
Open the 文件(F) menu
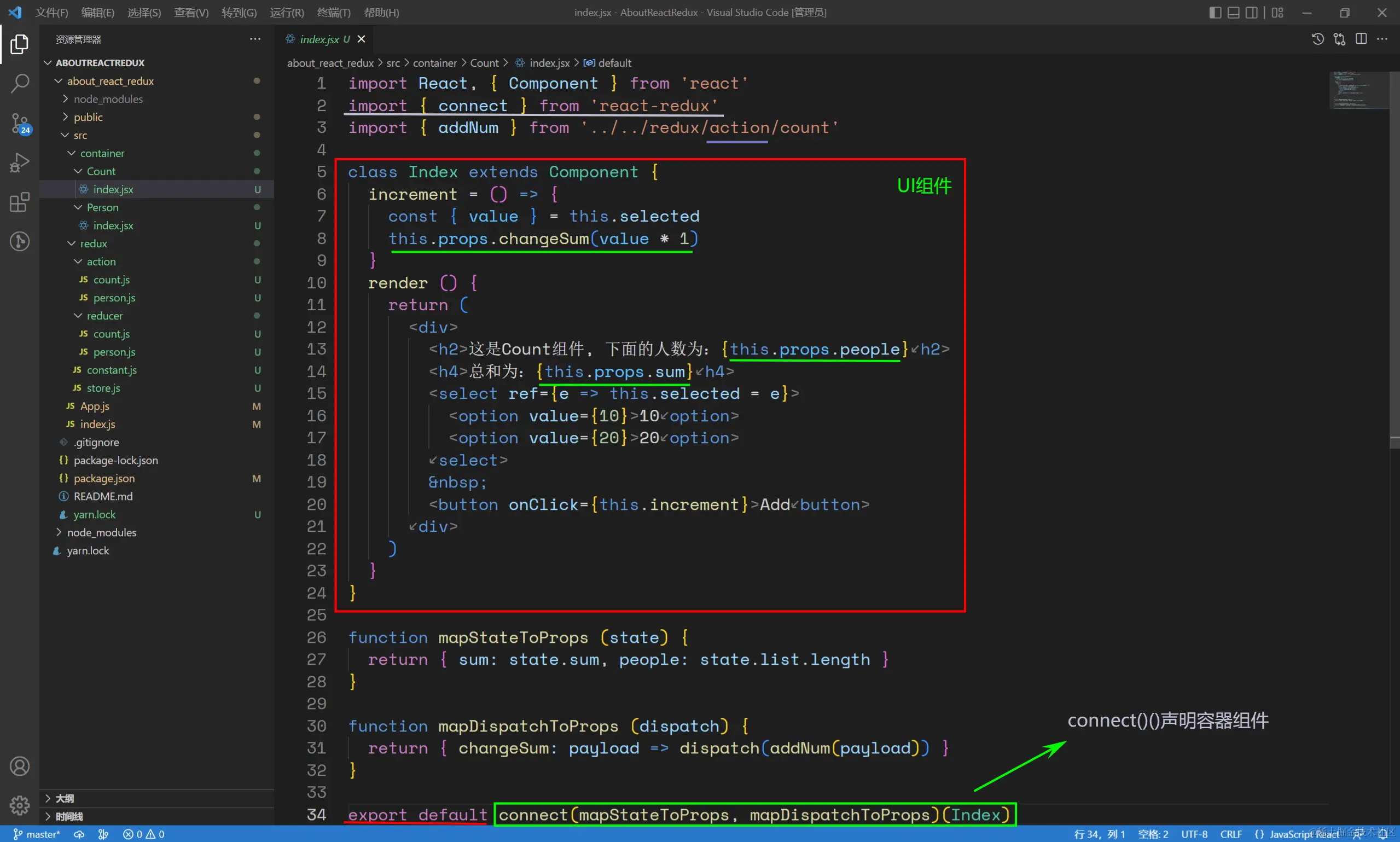tap(51, 13)
